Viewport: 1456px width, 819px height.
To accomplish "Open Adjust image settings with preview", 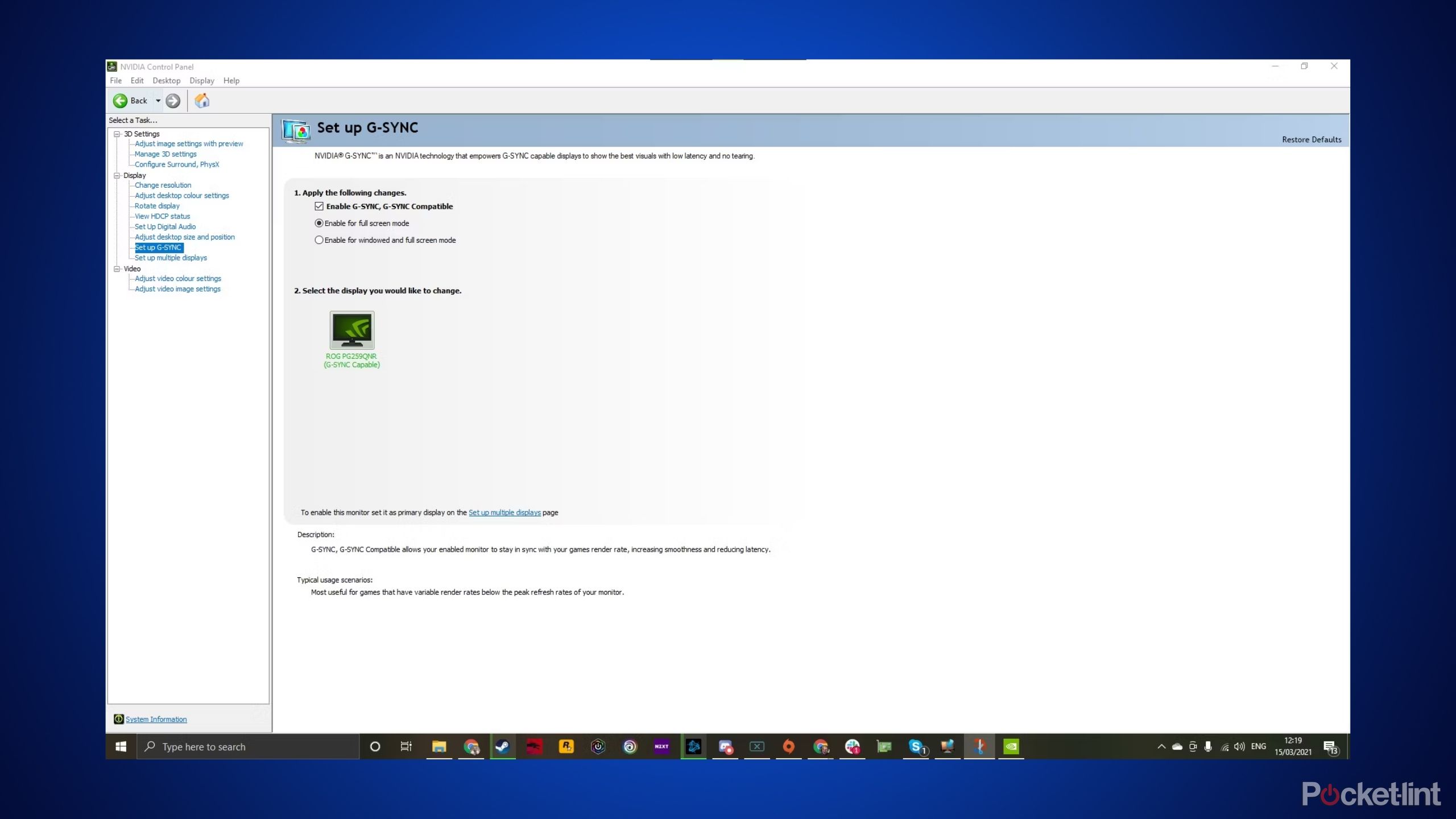I will [x=189, y=144].
